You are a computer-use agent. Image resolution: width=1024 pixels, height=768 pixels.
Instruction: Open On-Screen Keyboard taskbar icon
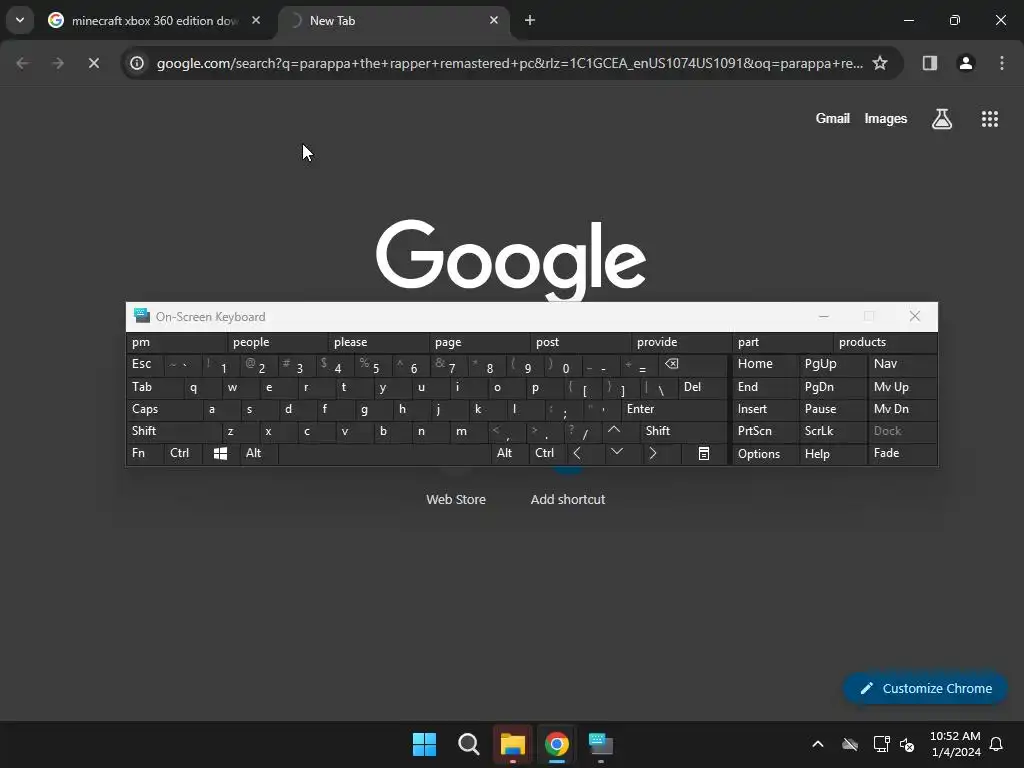pos(600,744)
